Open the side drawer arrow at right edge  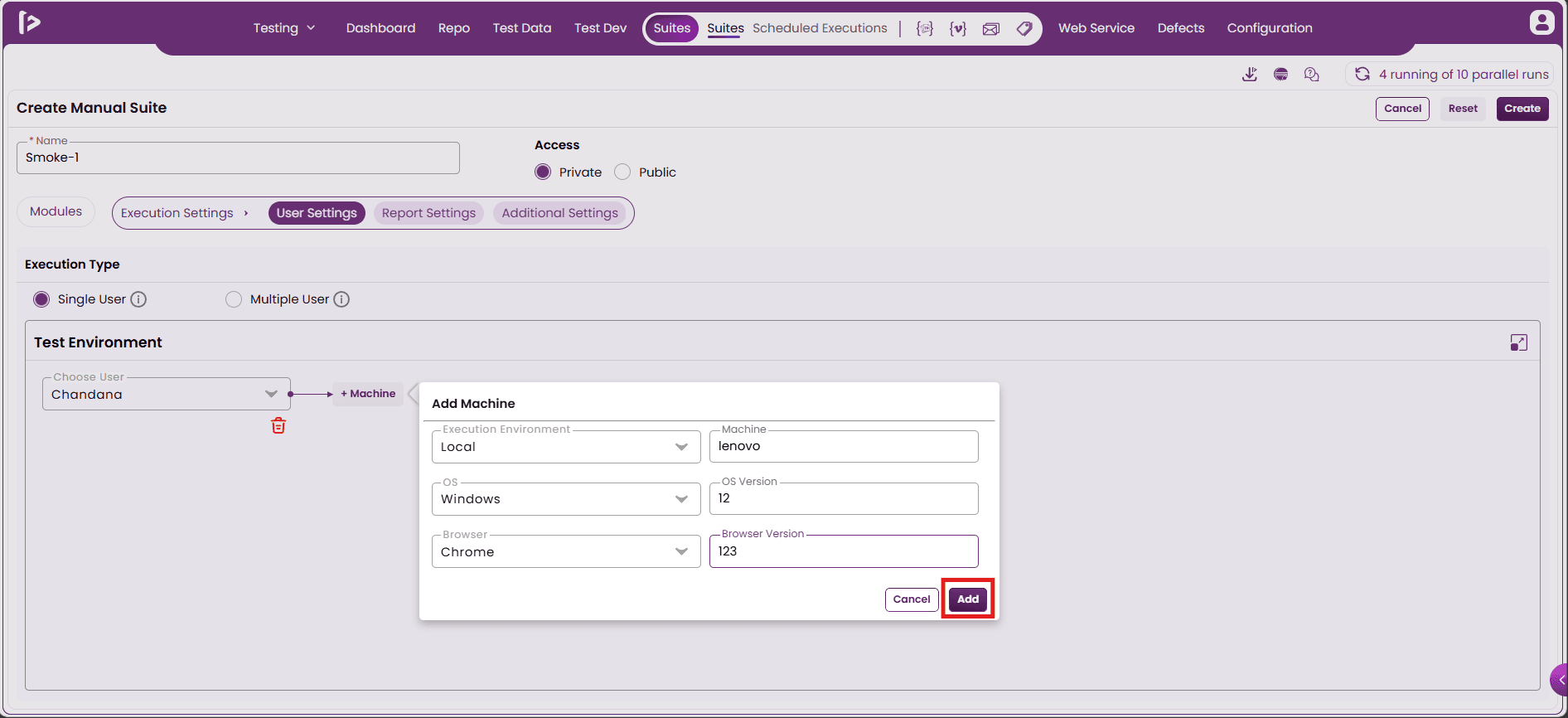(1560, 680)
